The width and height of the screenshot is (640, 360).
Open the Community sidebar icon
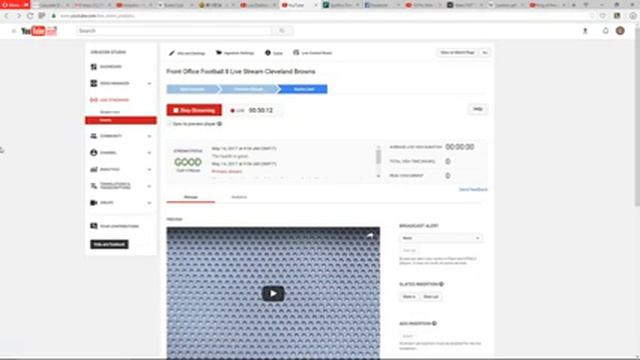click(x=94, y=136)
